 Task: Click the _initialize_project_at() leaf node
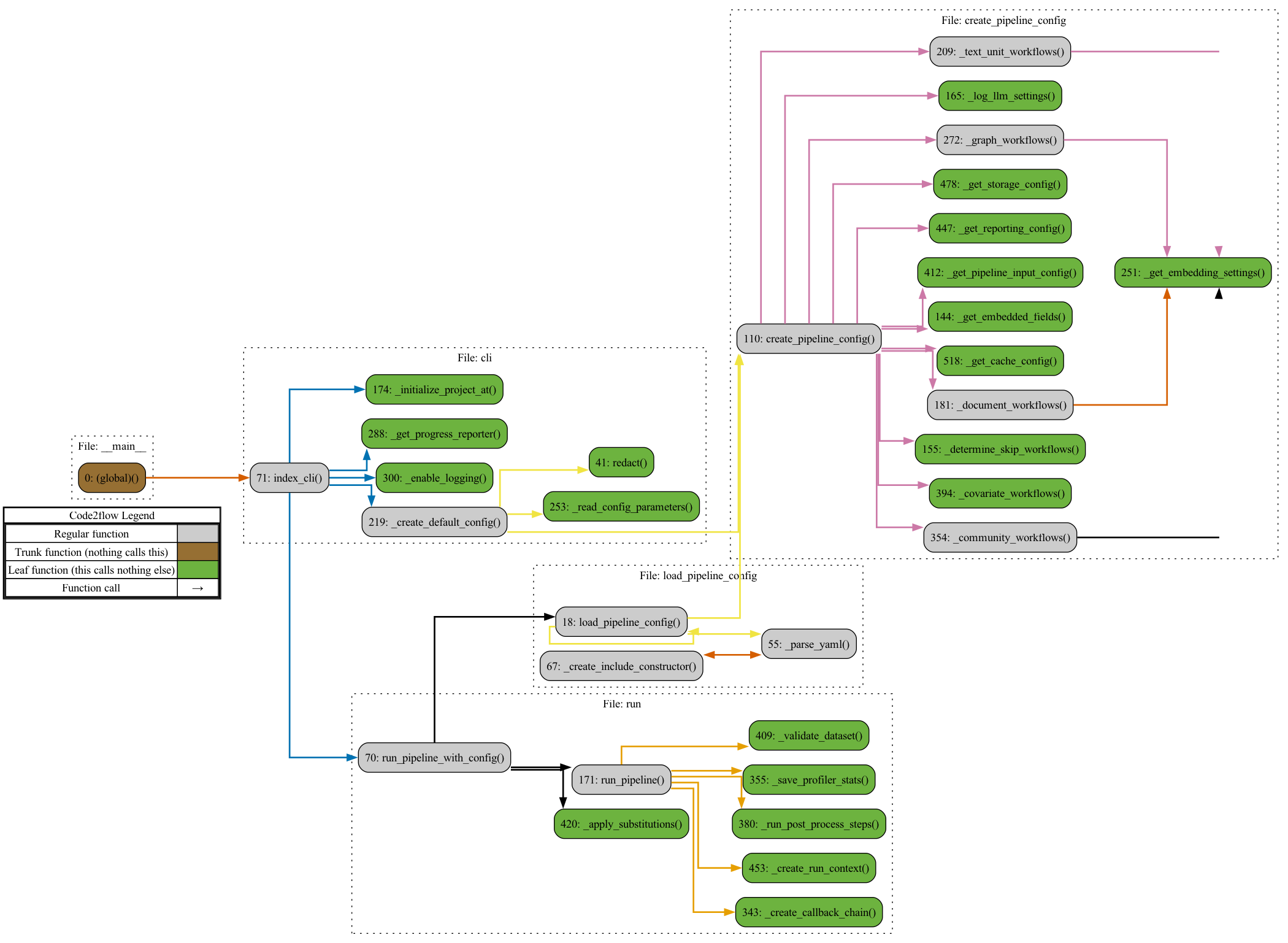tap(434, 390)
